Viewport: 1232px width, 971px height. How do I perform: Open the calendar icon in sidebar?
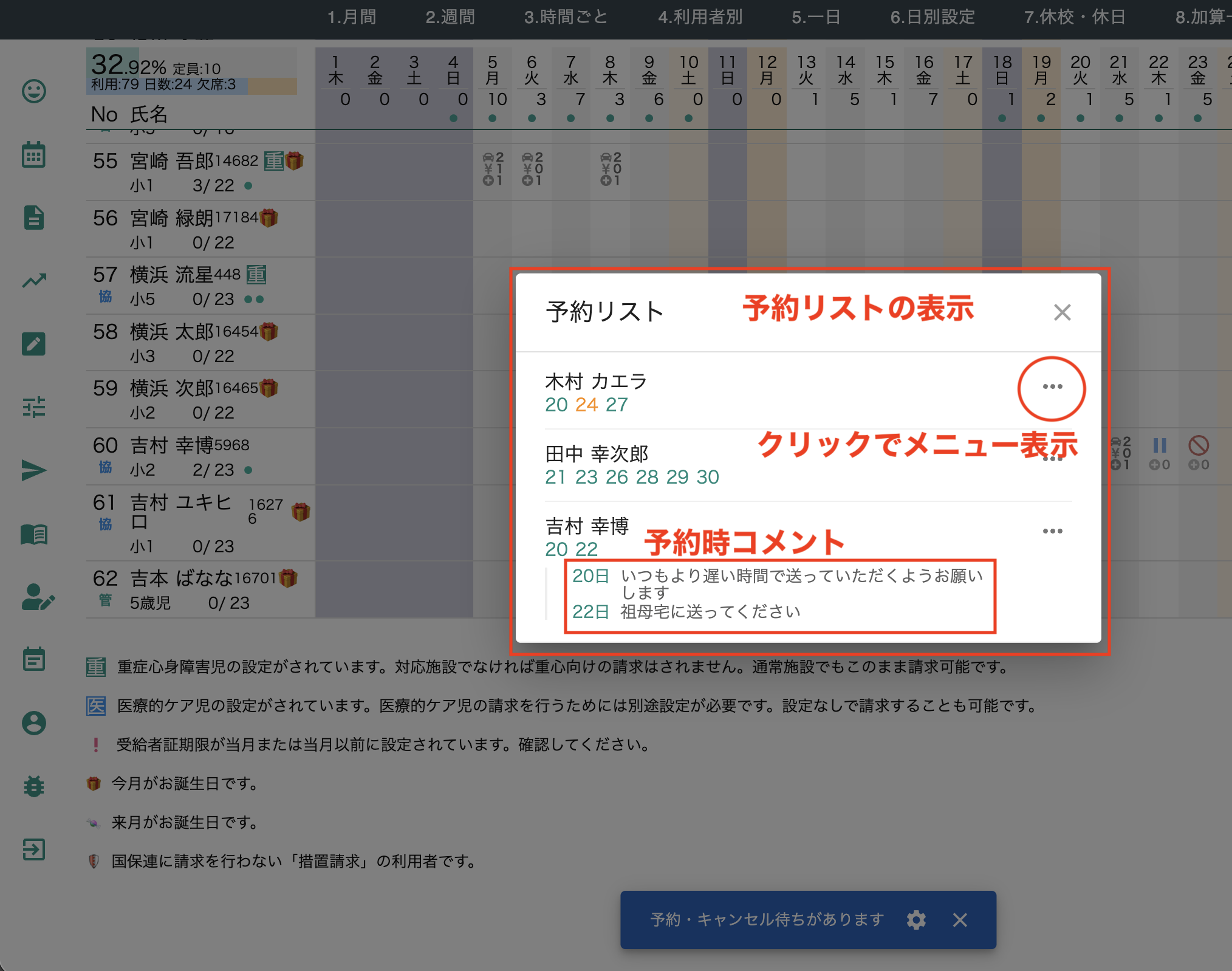34,154
